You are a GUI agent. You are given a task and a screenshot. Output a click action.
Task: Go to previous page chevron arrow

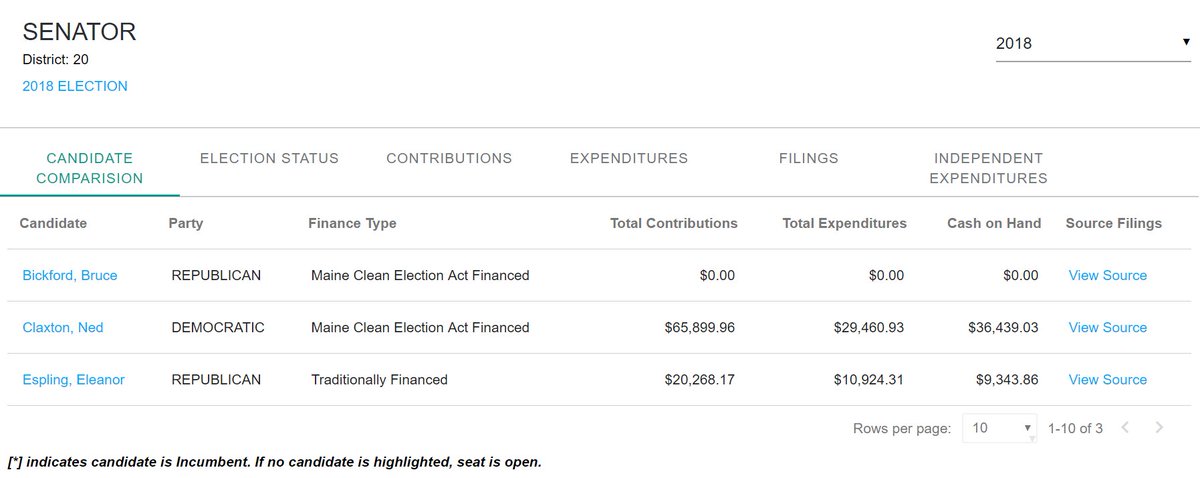(1125, 428)
